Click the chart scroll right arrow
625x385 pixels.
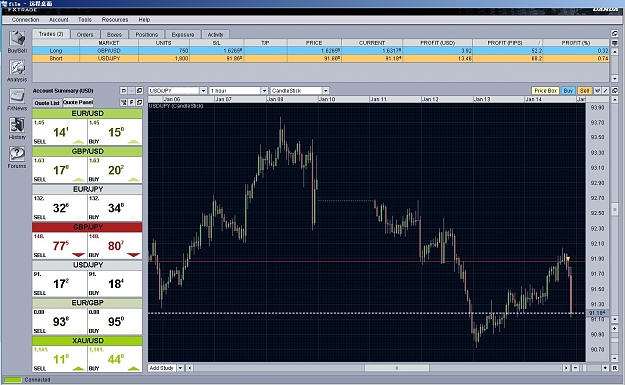click(x=566, y=368)
